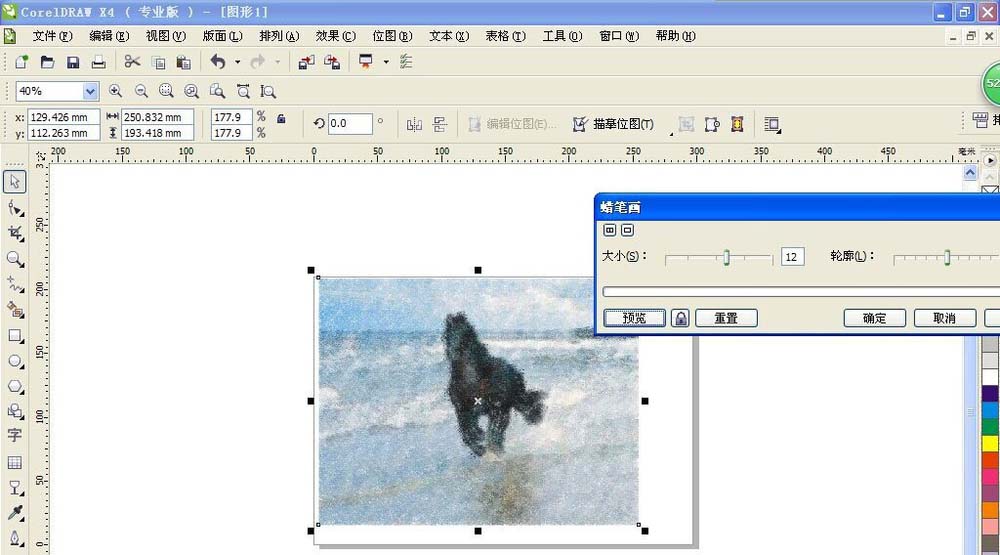The height and width of the screenshot is (555, 1000).
Task: Click the Export icon
Action: pyautogui.click(x=332, y=62)
